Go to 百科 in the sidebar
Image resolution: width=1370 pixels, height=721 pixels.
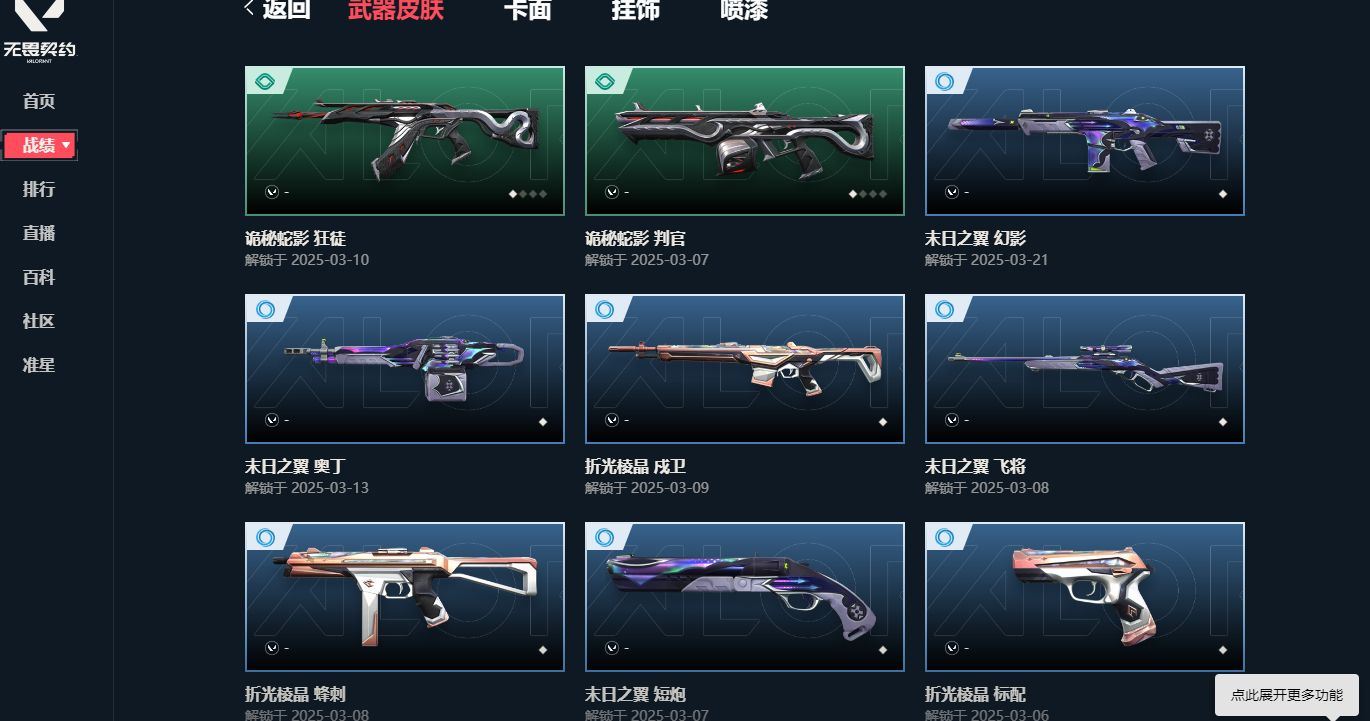[39, 278]
